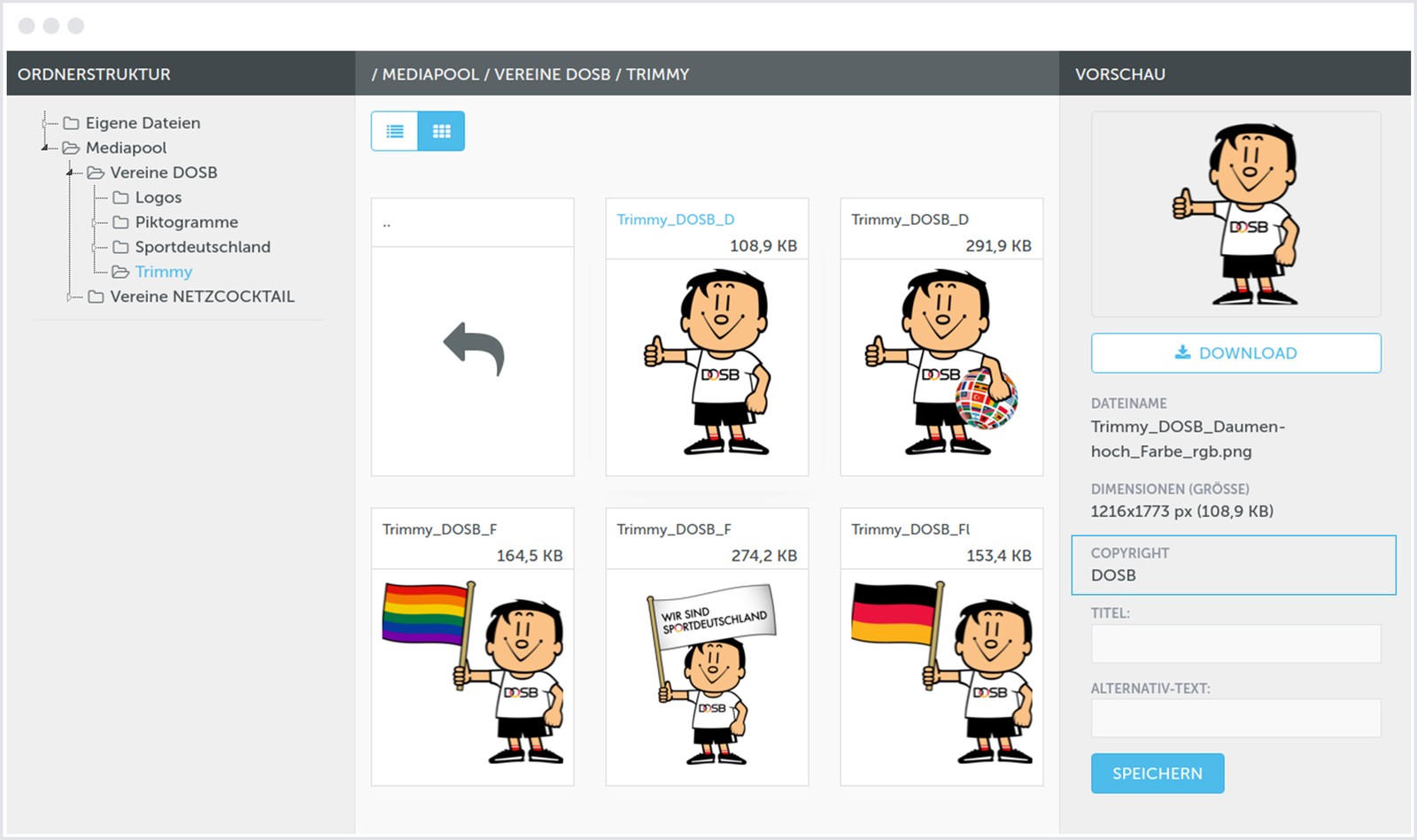
Task: Click into the Titel input field
Action: click(x=1235, y=643)
